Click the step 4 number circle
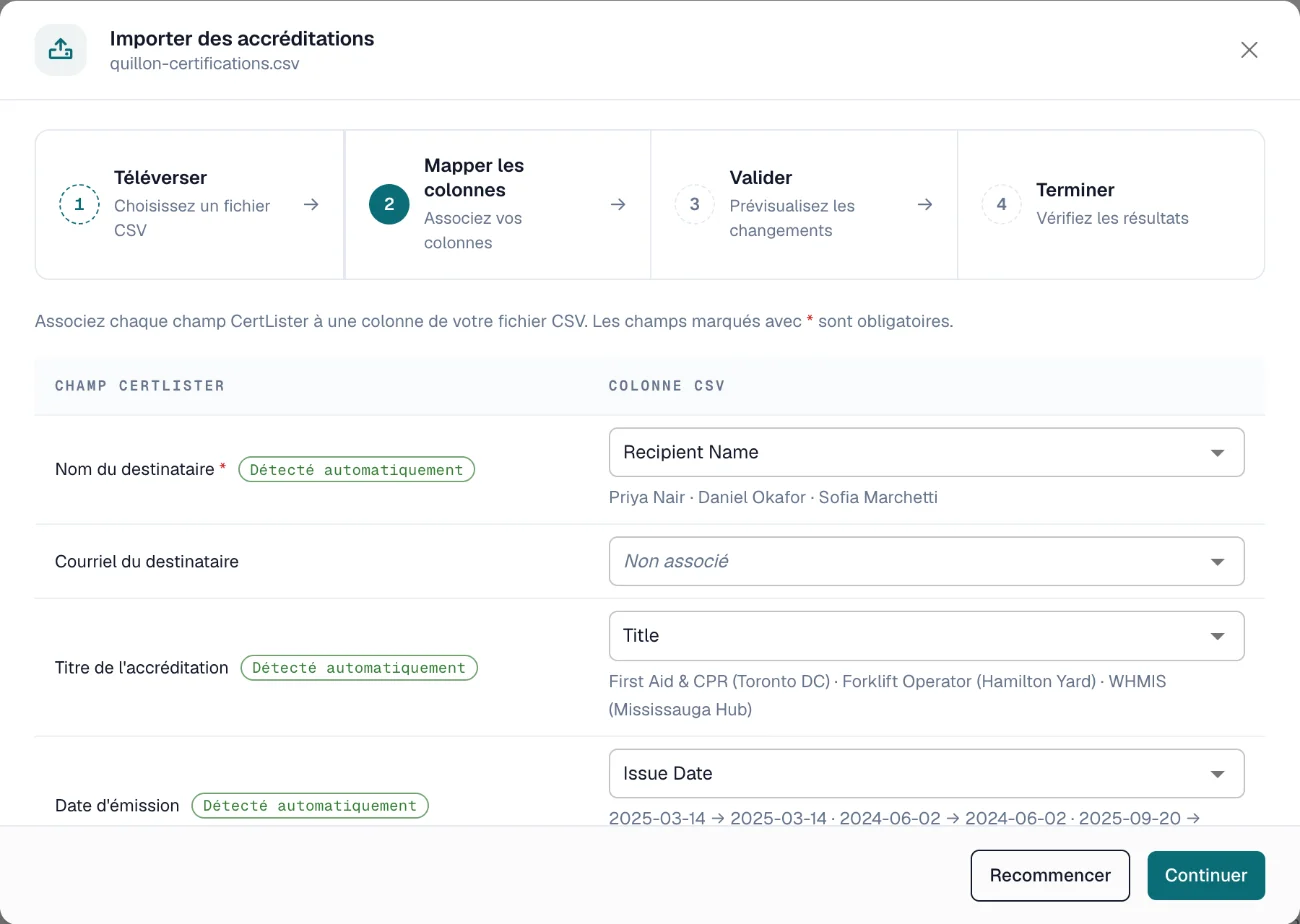1300x924 pixels. [1002, 204]
